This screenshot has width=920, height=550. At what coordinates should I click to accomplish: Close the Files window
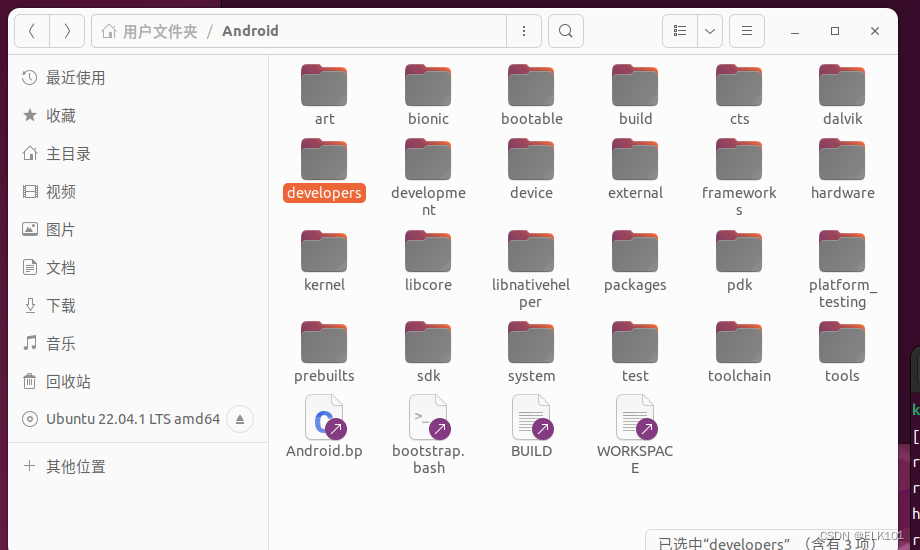875,31
